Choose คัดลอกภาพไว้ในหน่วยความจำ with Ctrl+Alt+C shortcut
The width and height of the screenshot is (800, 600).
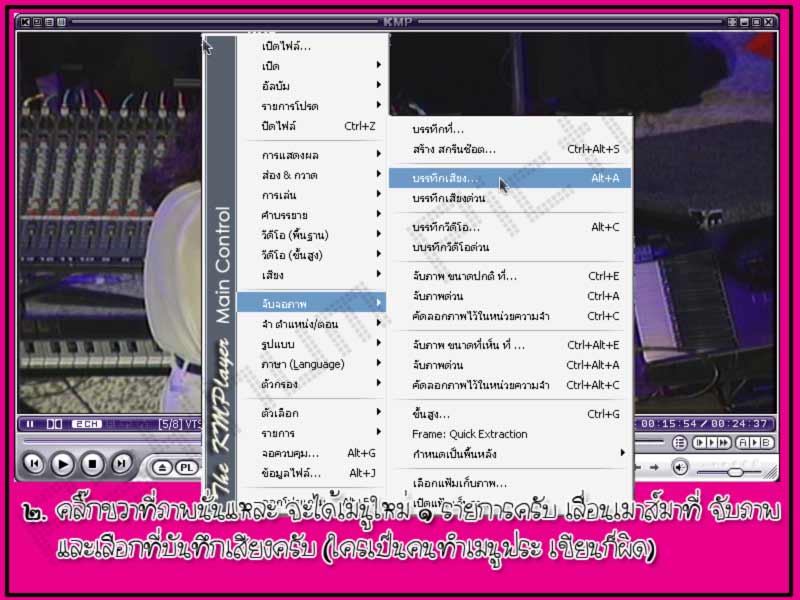[x=510, y=385]
